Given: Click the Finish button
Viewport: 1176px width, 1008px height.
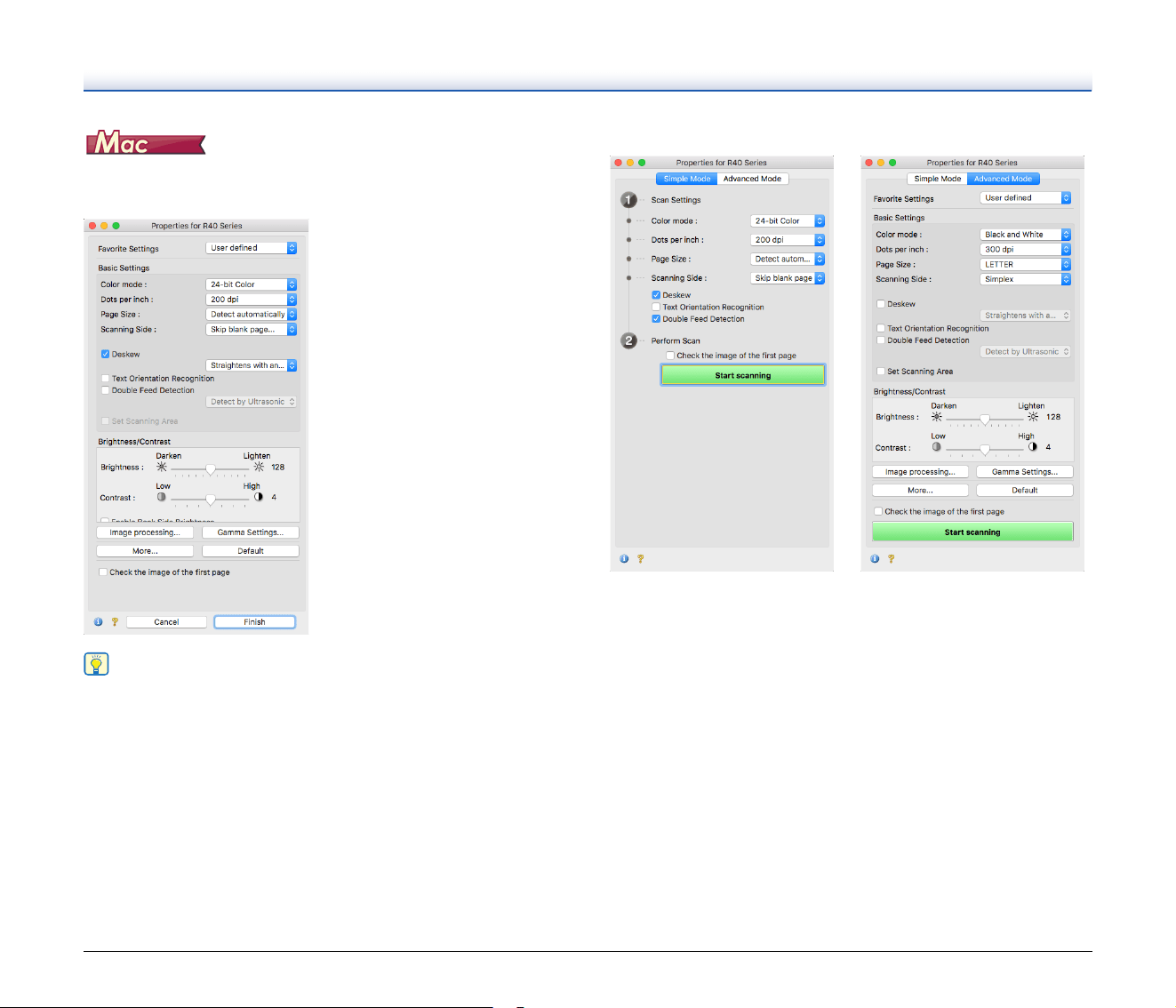Looking at the screenshot, I should tap(254, 622).
